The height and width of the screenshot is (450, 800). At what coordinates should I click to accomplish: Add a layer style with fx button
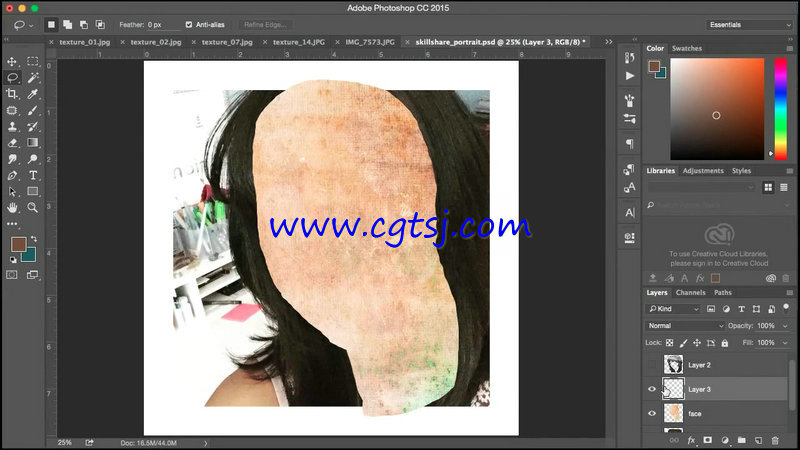[x=691, y=440]
